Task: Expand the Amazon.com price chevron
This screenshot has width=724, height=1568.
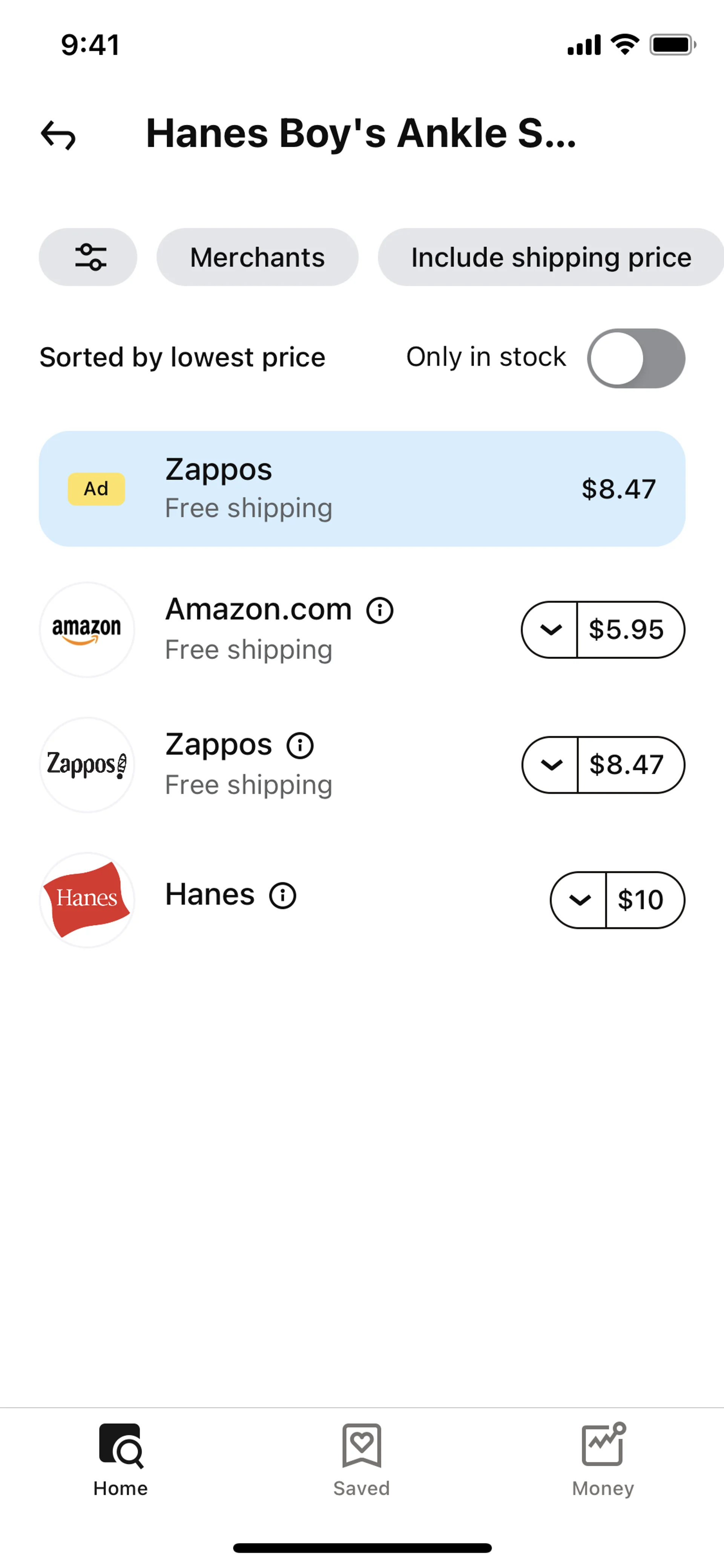Action: (x=550, y=630)
